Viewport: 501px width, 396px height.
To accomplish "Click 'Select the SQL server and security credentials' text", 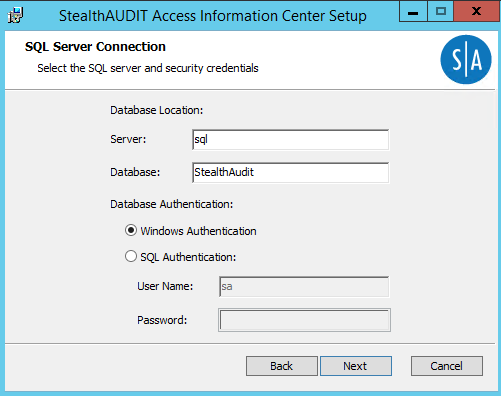I will coord(148,68).
